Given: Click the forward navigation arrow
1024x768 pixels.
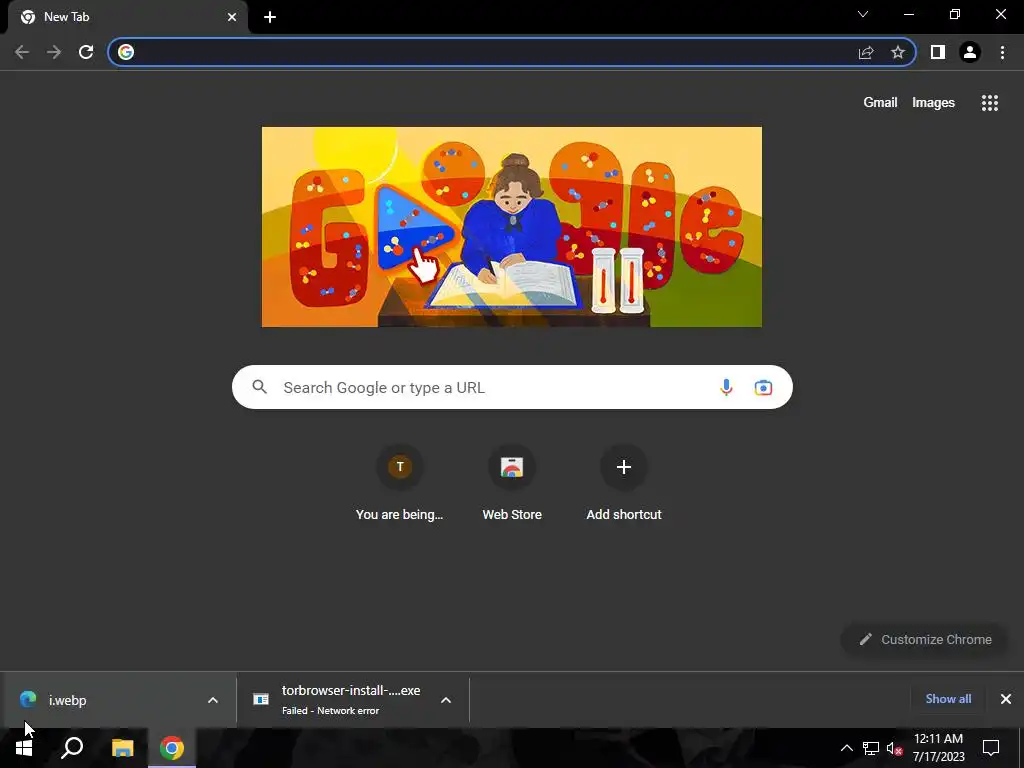Looking at the screenshot, I should tap(54, 52).
